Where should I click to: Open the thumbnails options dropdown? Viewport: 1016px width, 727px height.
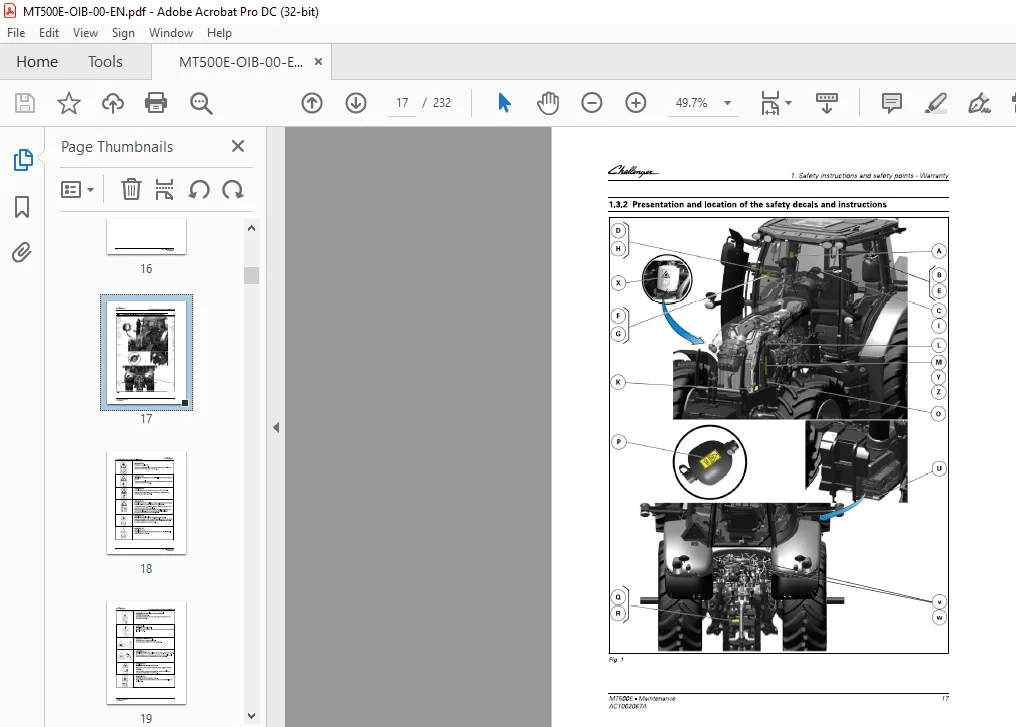click(77, 190)
